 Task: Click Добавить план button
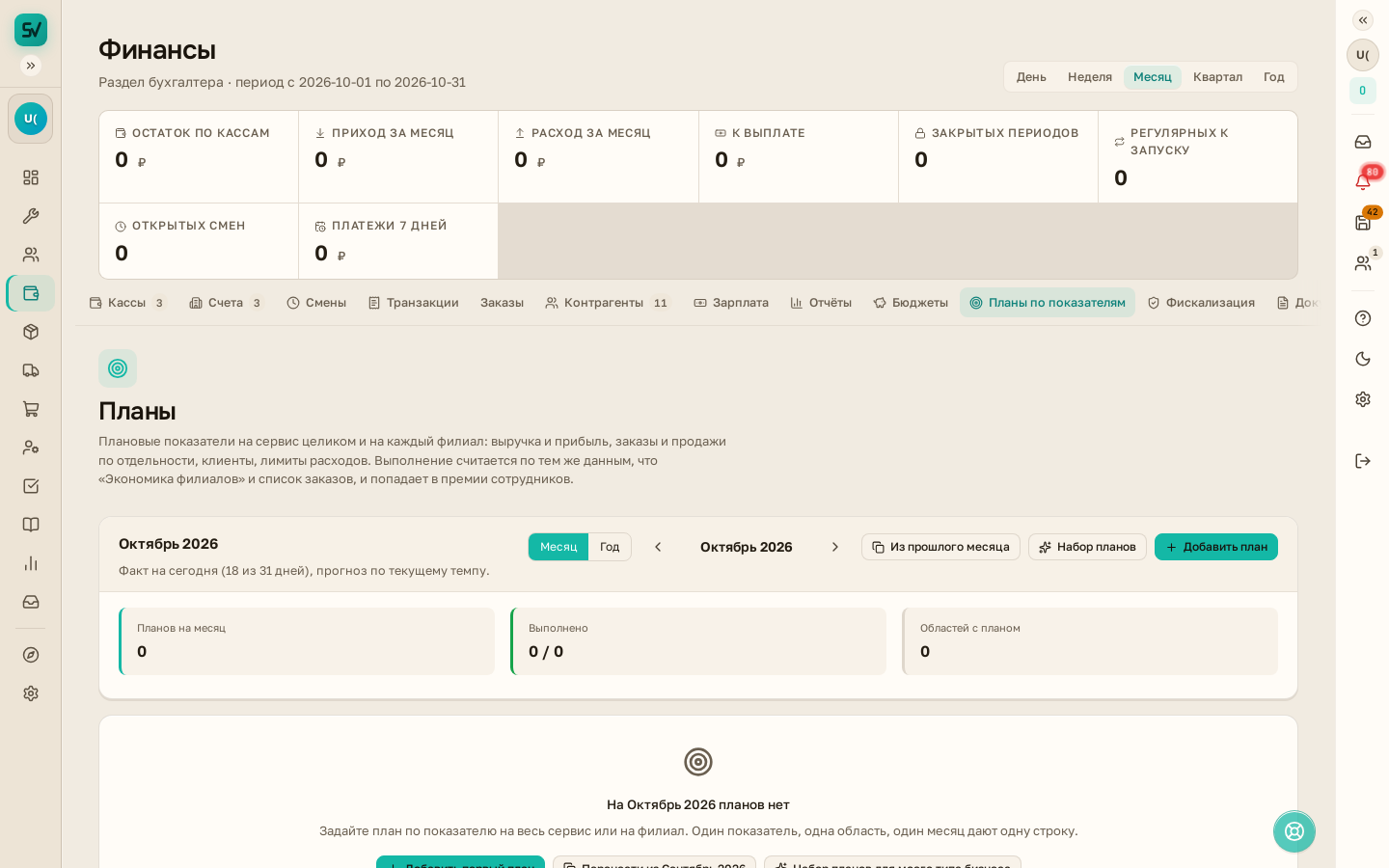1216,547
